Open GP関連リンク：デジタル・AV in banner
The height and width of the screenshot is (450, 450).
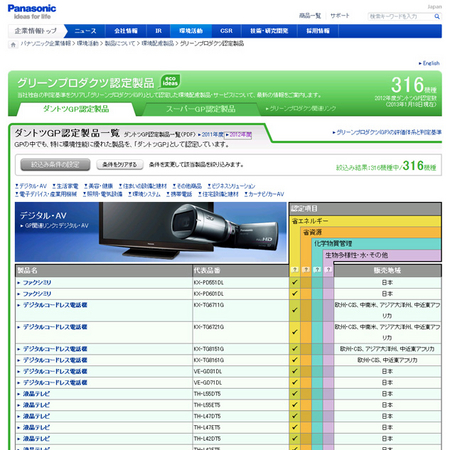[54, 226]
